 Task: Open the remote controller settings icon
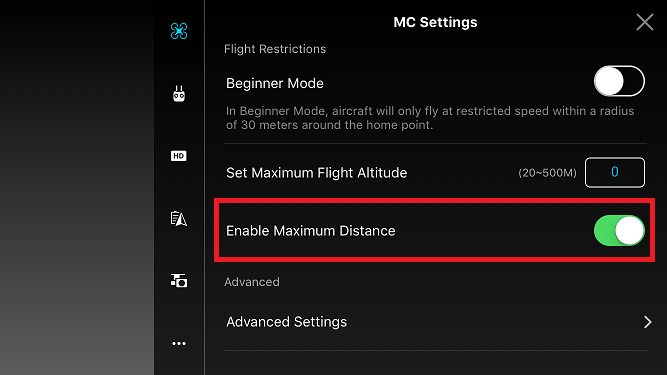point(179,94)
